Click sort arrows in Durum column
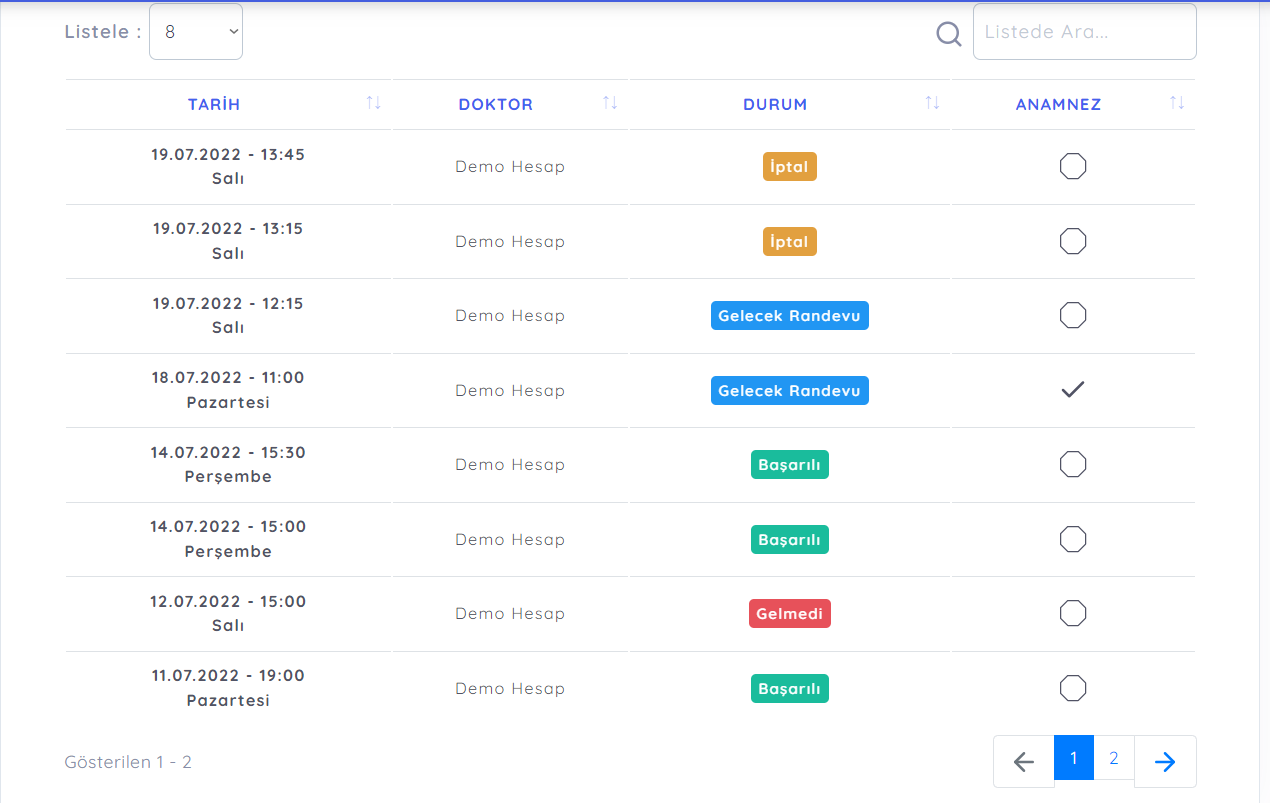This screenshot has width=1270, height=803. (932, 103)
